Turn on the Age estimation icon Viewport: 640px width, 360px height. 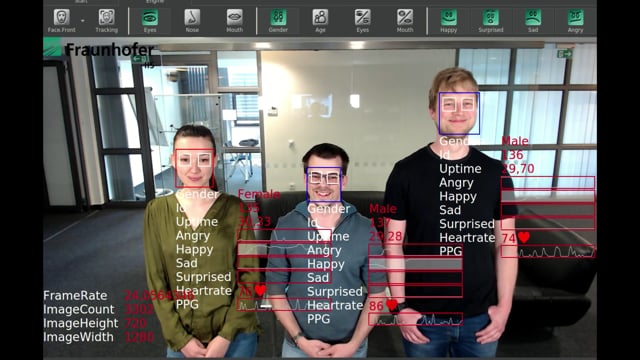point(320,18)
